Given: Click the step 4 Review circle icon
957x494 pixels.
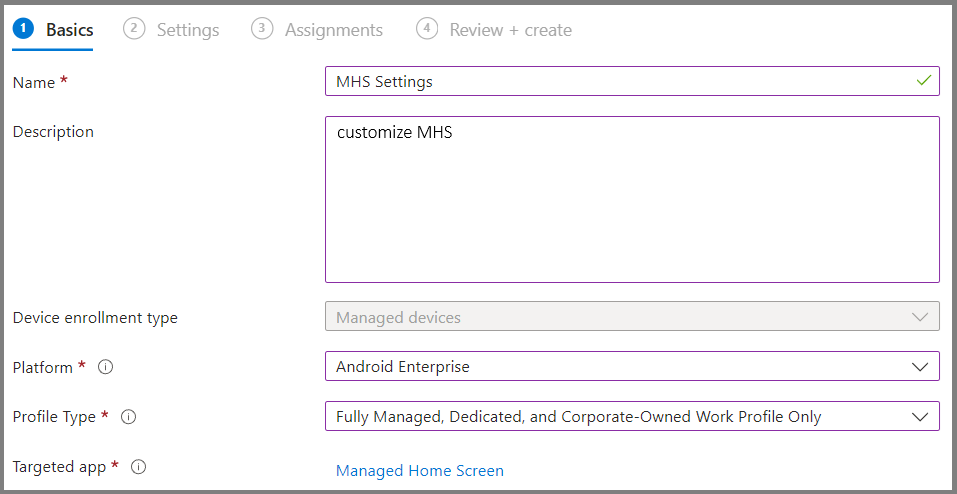Looking at the screenshot, I should click(427, 29).
